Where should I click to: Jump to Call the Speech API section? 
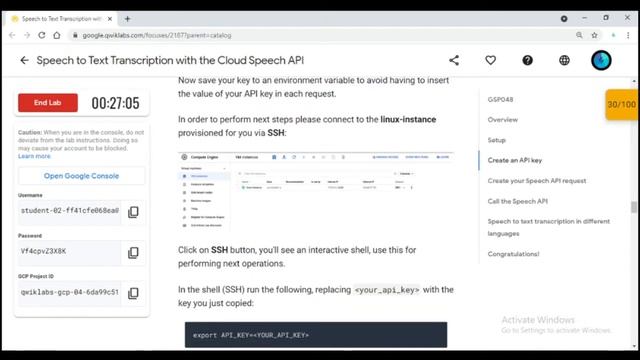[518, 201]
